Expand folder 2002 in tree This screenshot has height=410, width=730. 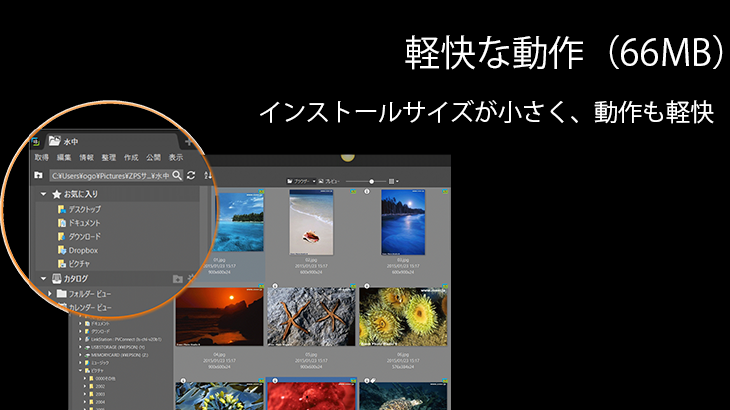[85, 386]
